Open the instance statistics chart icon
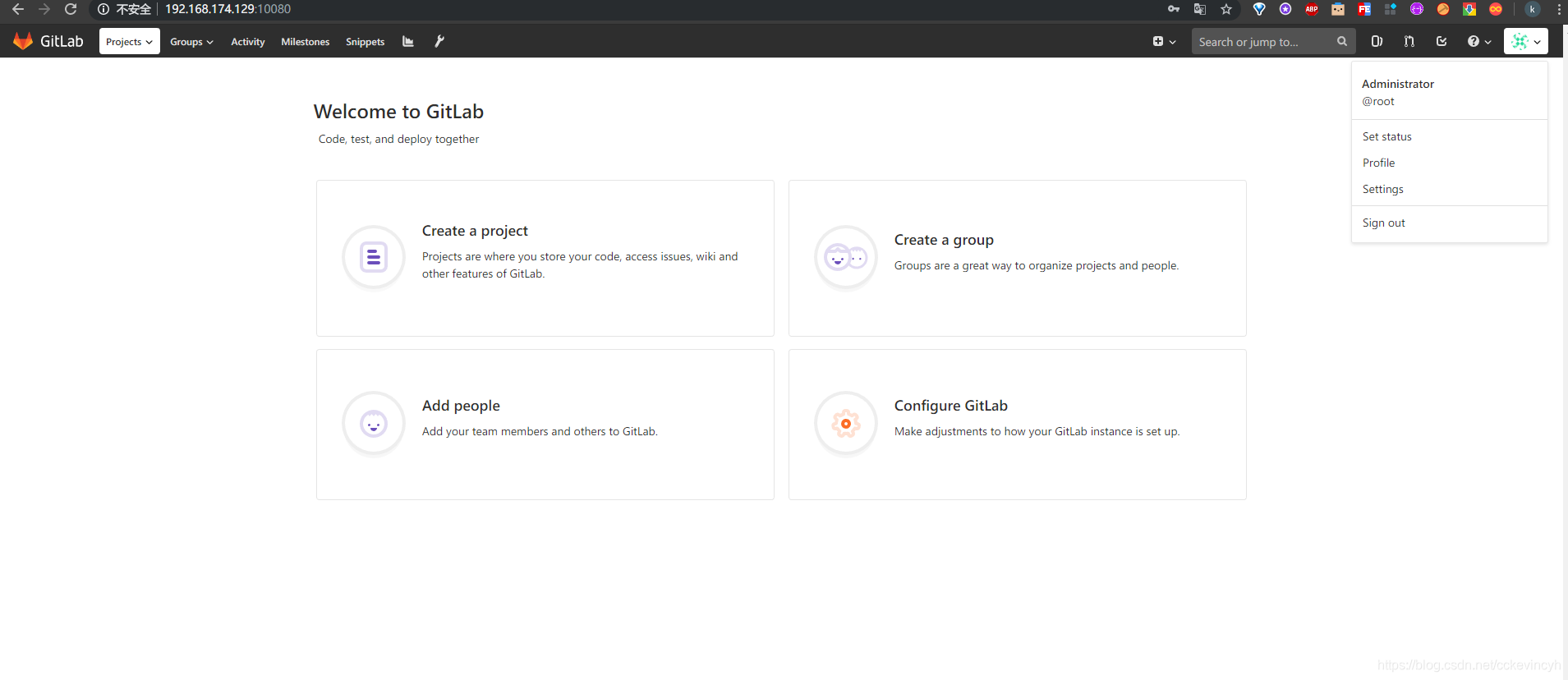The width and height of the screenshot is (1568, 680). tap(408, 41)
